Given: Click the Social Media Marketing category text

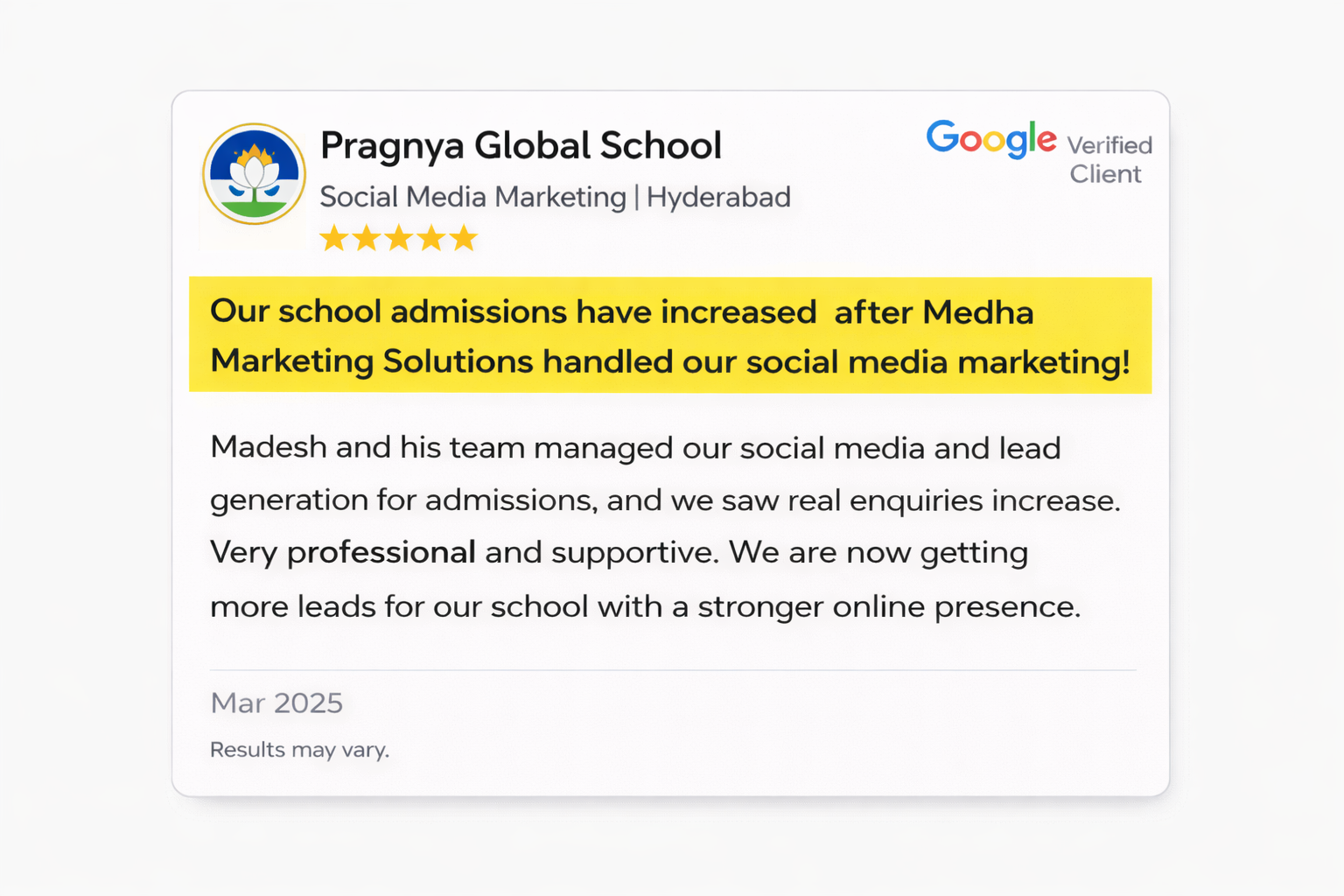Looking at the screenshot, I should click(472, 197).
